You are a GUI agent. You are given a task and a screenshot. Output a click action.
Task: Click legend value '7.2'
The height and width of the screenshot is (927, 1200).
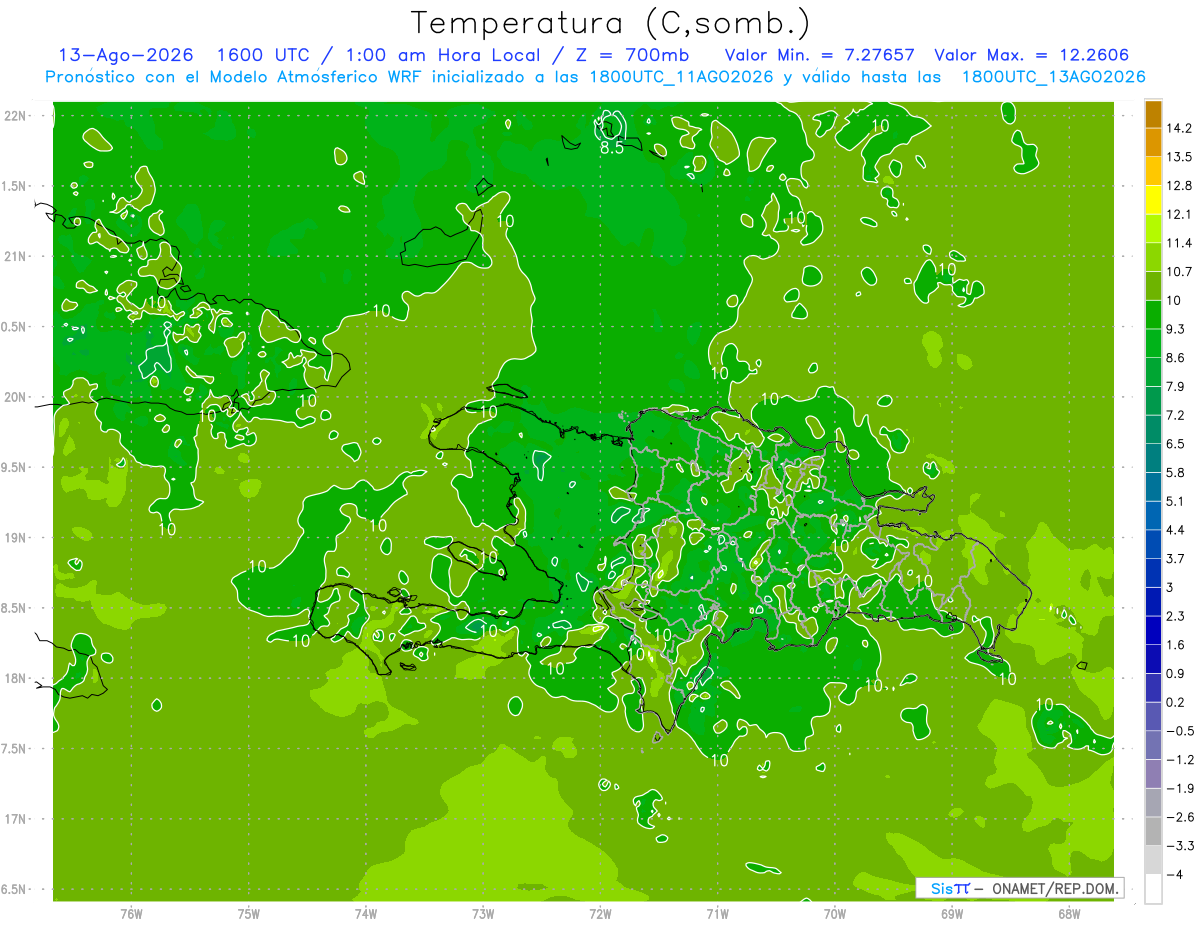pyautogui.click(x=1177, y=415)
